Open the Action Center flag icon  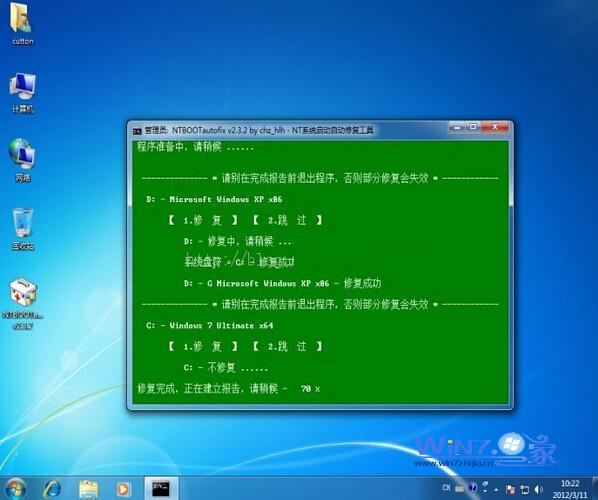(510, 489)
